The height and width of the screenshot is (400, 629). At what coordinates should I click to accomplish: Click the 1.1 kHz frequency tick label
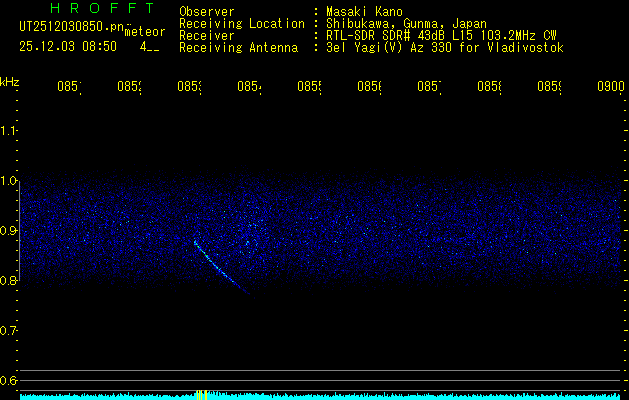pyautogui.click(x=9, y=131)
